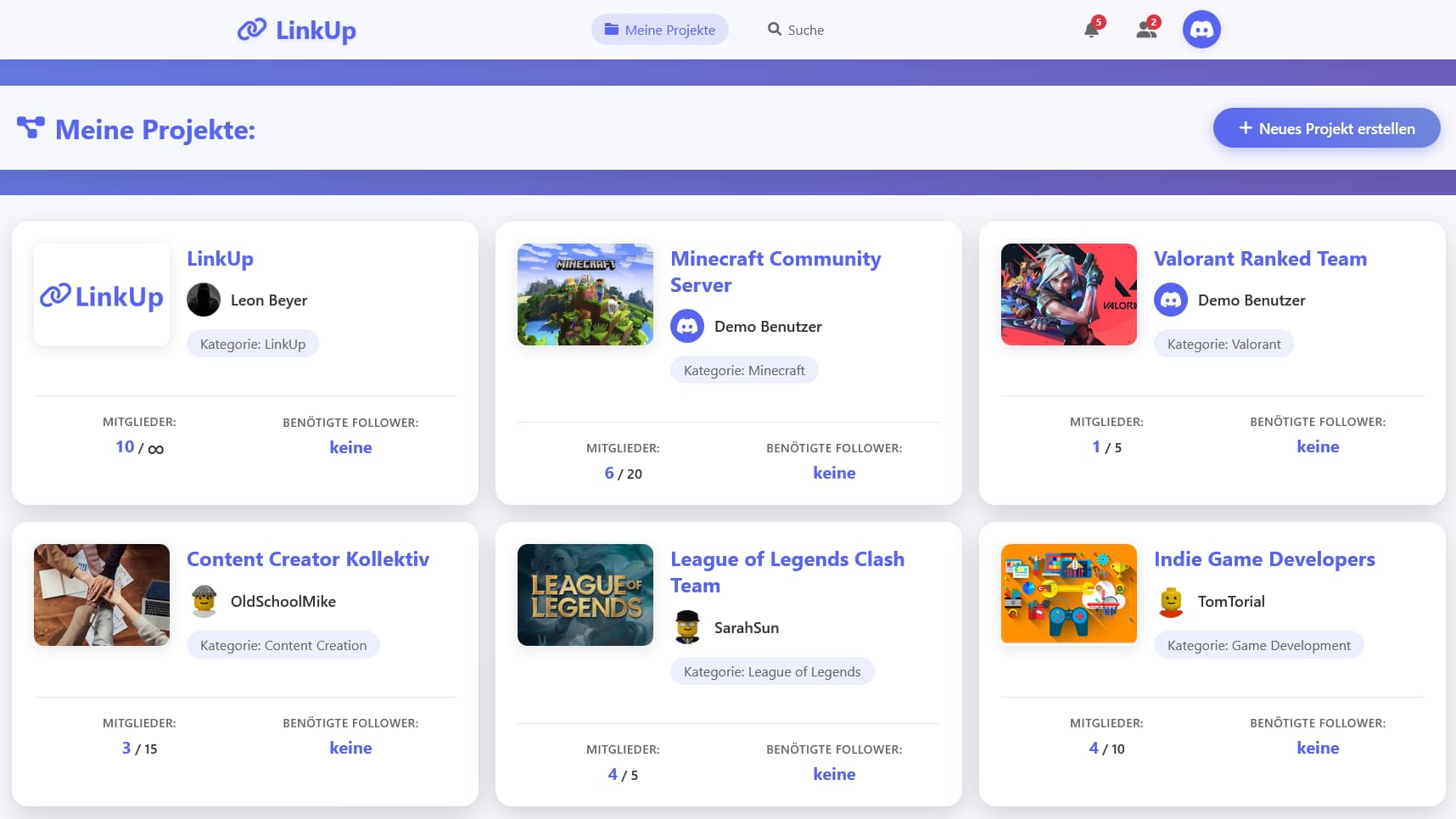
Task: Open League of Legends Clash Team title
Action: 787,572
